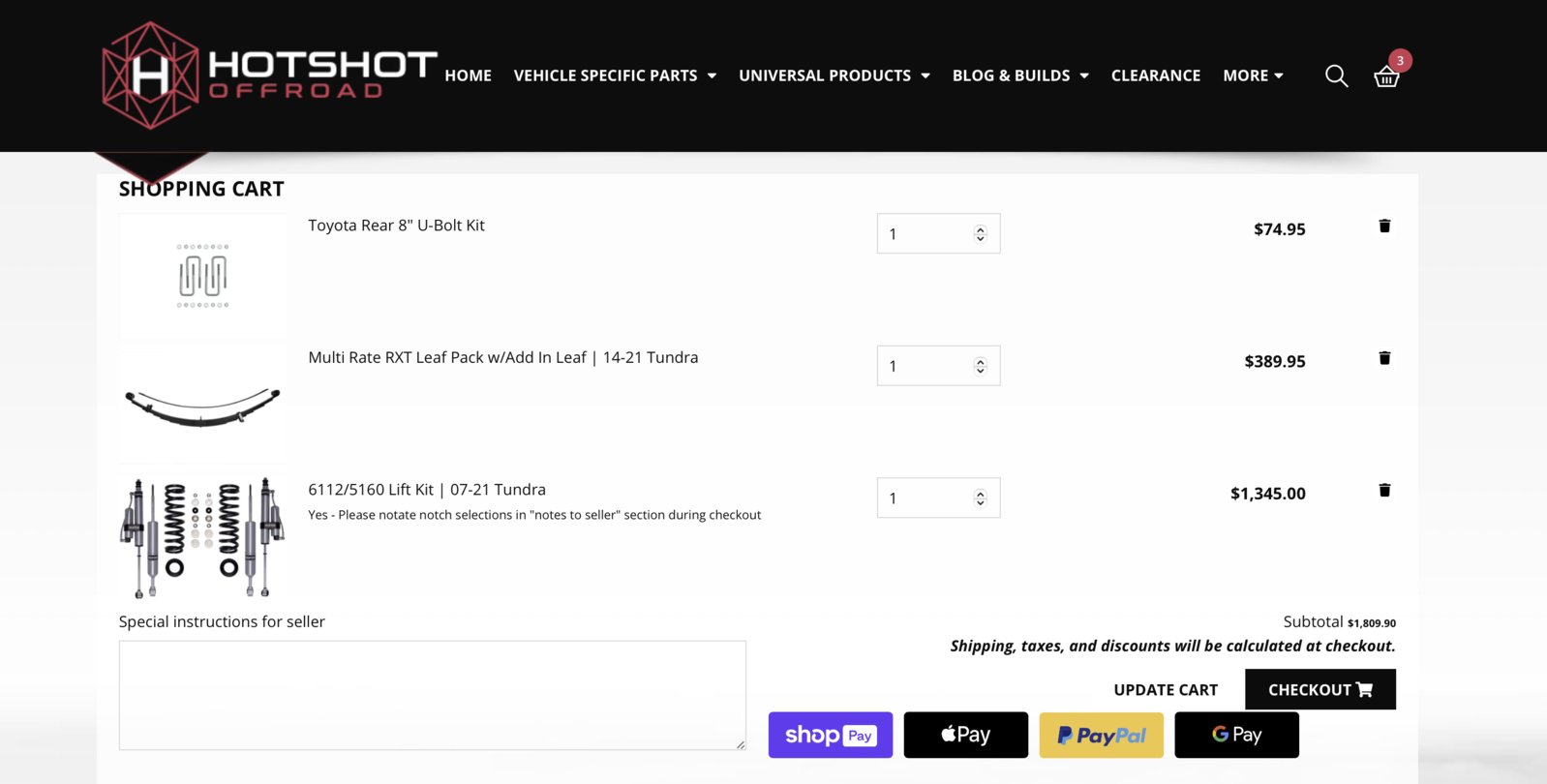Pay with Shop Pay
Image resolution: width=1547 pixels, height=784 pixels.
tap(831, 735)
